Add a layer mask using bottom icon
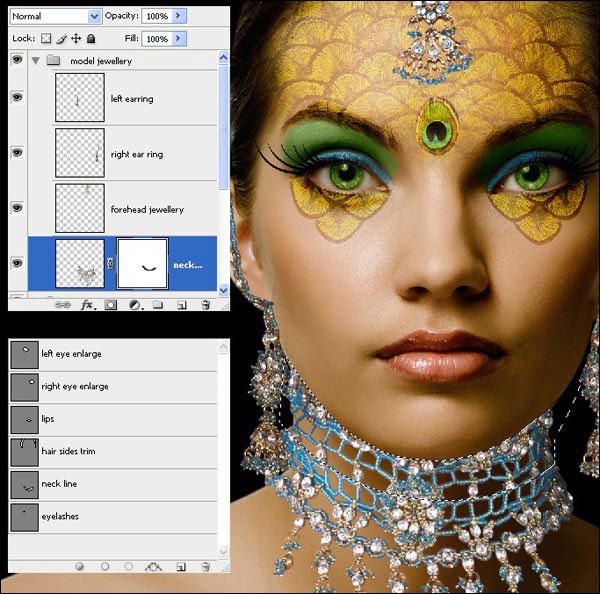The width and height of the screenshot is (600, 594). tap(111, 304)
